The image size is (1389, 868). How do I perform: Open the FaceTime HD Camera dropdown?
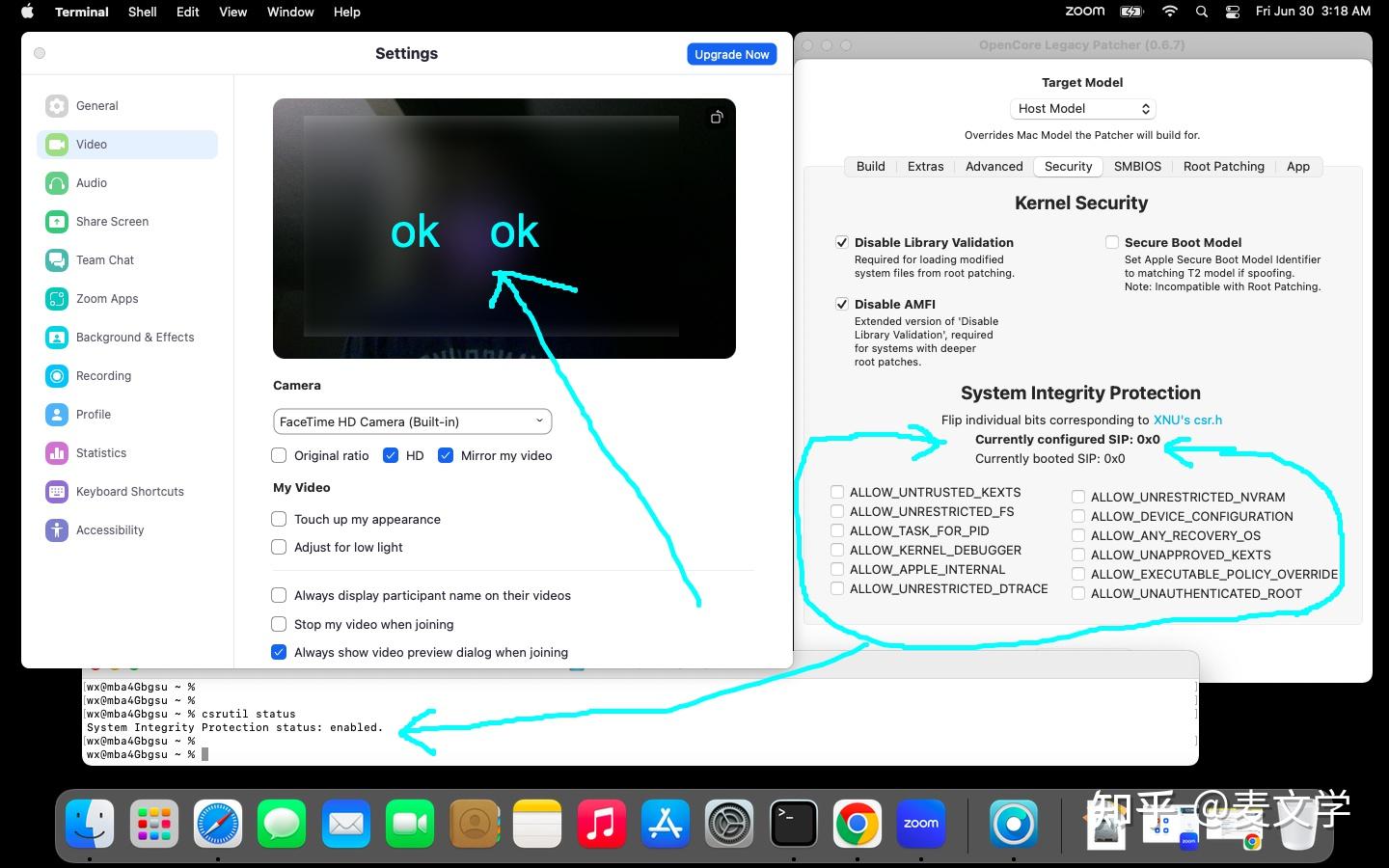click(412, 421)
